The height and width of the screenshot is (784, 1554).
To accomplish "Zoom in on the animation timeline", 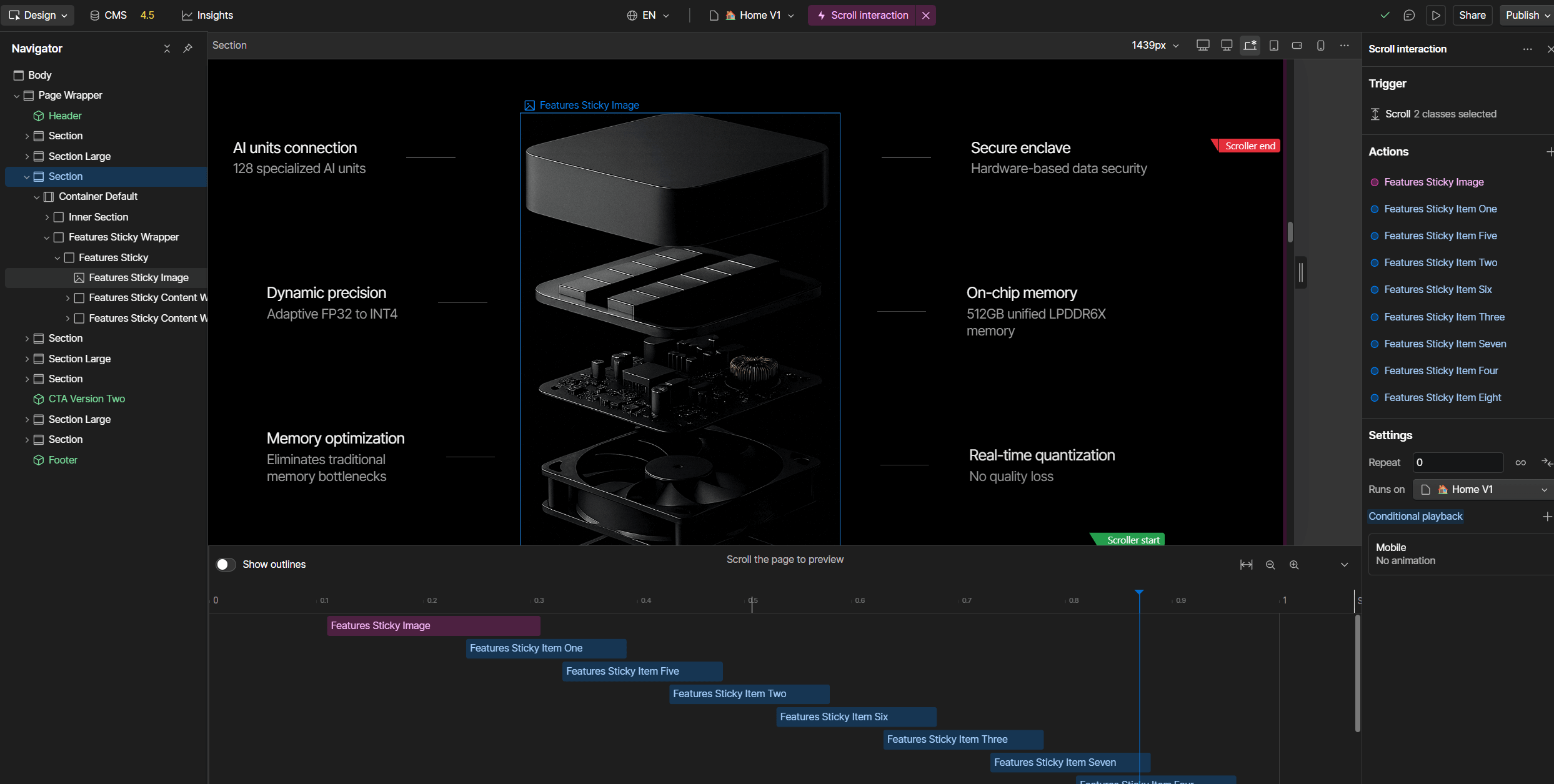I will (1294, 564).
